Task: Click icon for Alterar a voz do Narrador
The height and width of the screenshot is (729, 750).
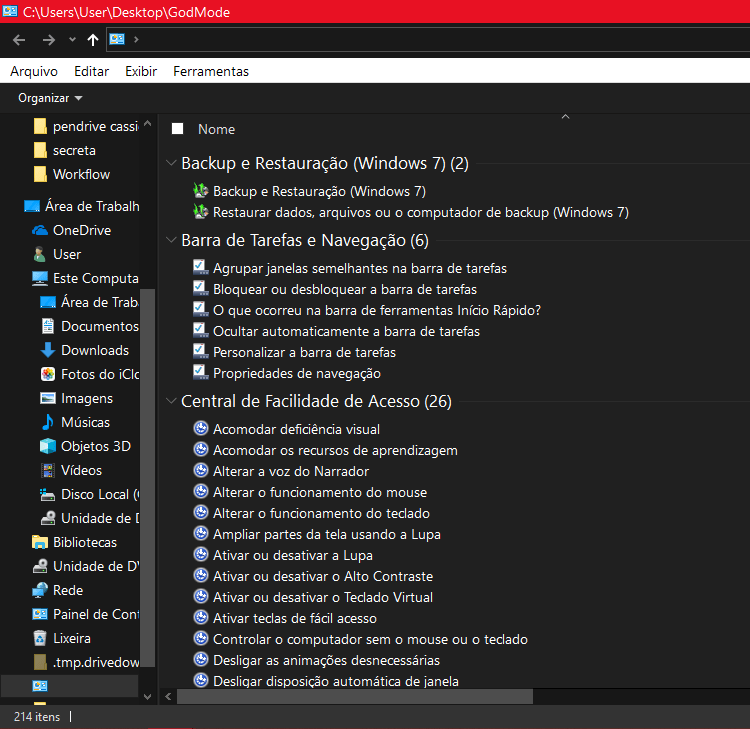Action: coord(201,470)
